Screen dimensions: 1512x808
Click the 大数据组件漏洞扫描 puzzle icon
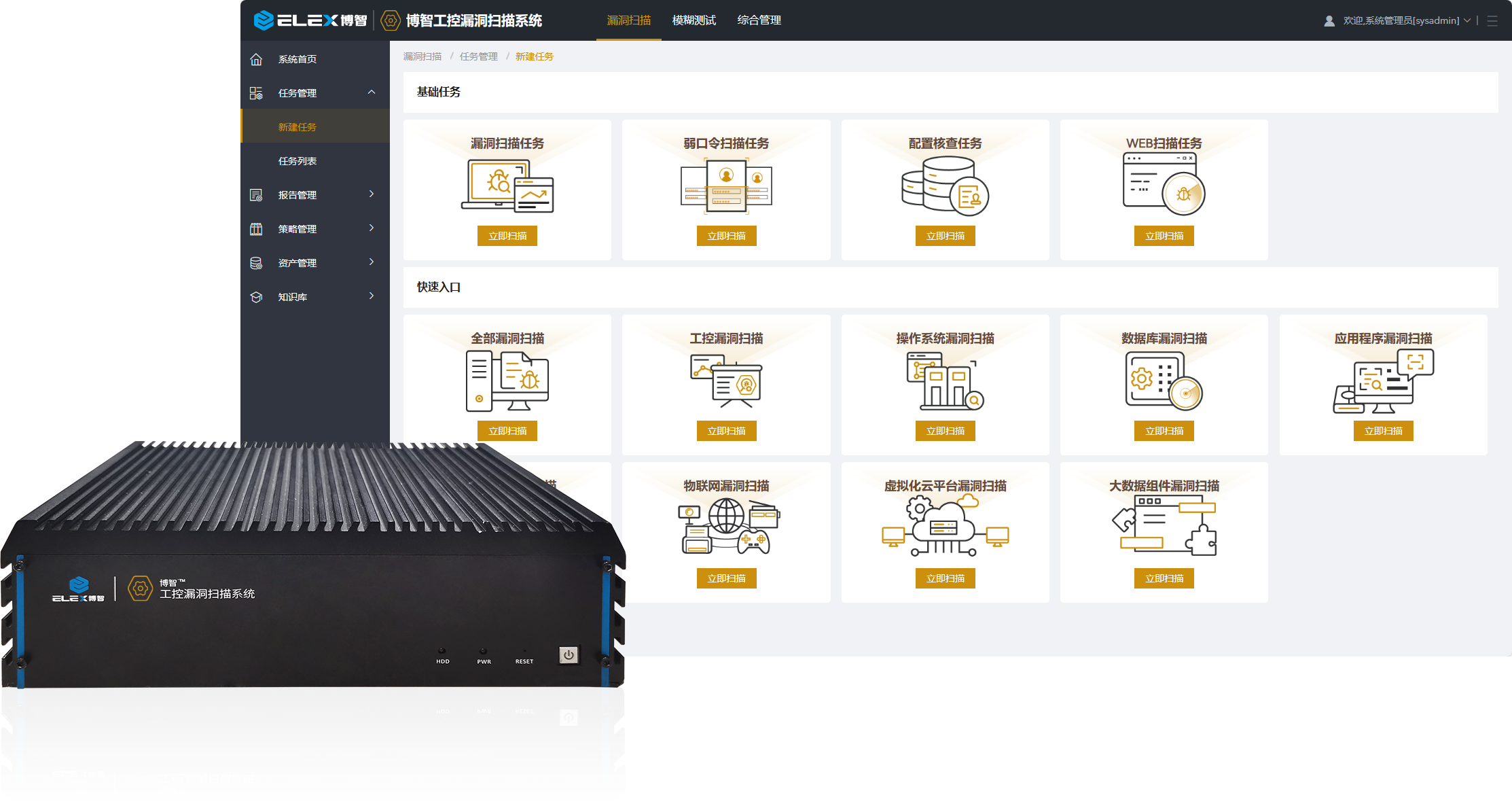point(1164,526)
